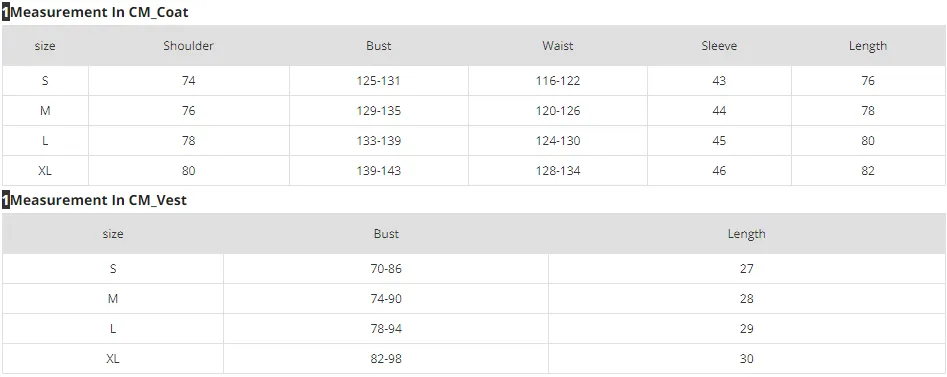947x377 pixels.
Task: Click the Coat table Length header
Action: tap(867, 46)
